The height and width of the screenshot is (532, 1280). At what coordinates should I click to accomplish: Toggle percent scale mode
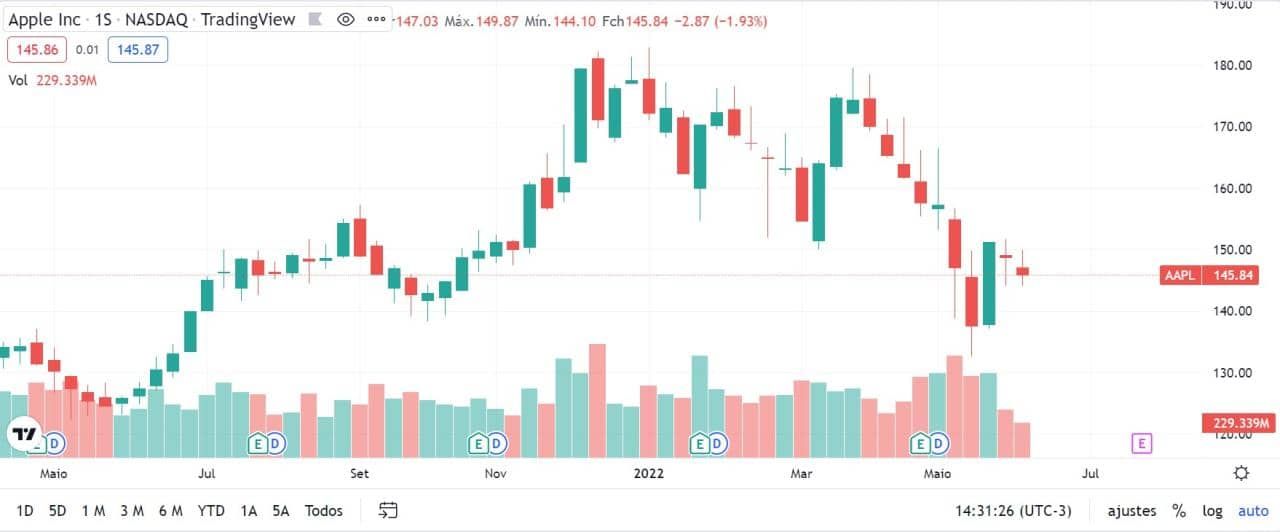pos(1179,511)
